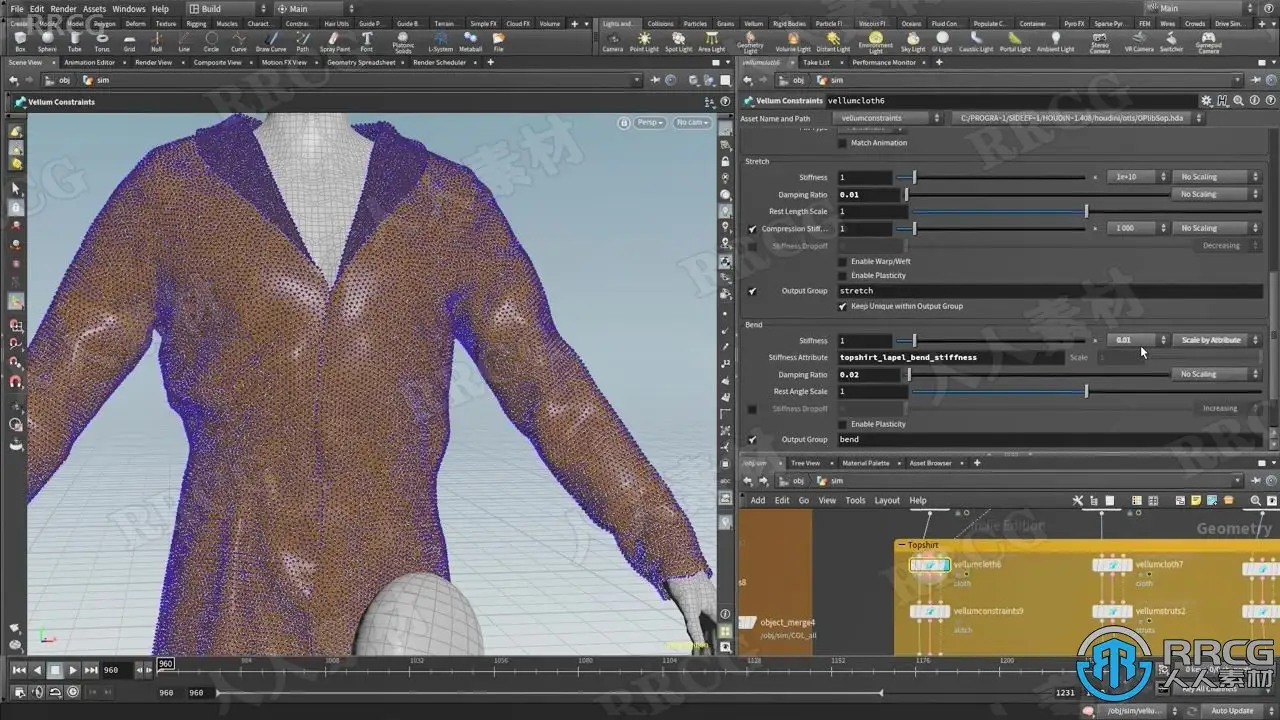The width and height of the screenshot is (1280, 720).
Task: Click the Sky Light shelf tool
Action: coord(913,41)
